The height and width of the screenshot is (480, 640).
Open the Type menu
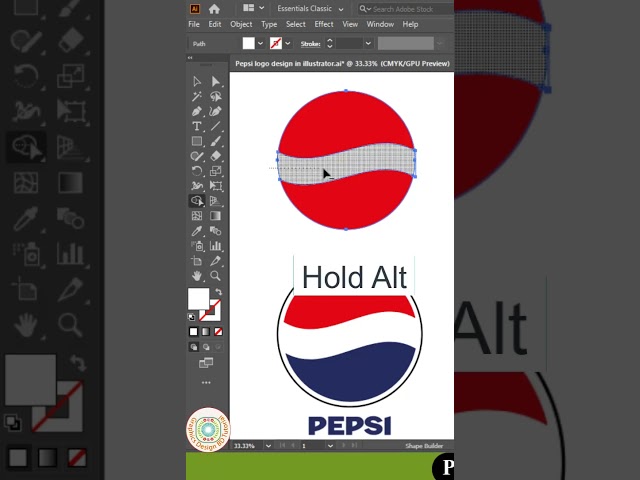[x=269, y=24]
